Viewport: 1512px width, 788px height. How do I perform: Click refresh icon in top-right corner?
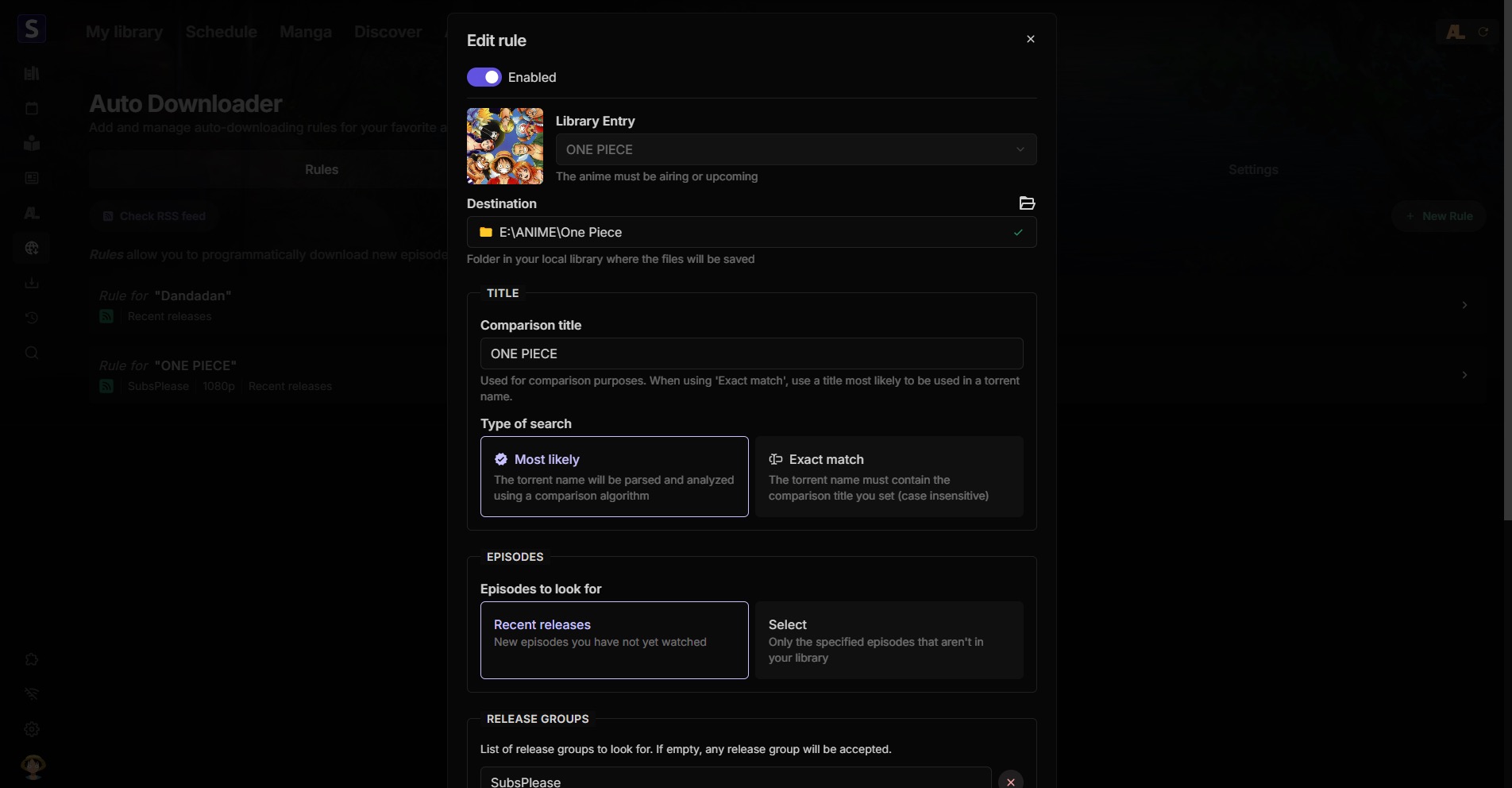pyautogui.click(x=1483, y=32)
